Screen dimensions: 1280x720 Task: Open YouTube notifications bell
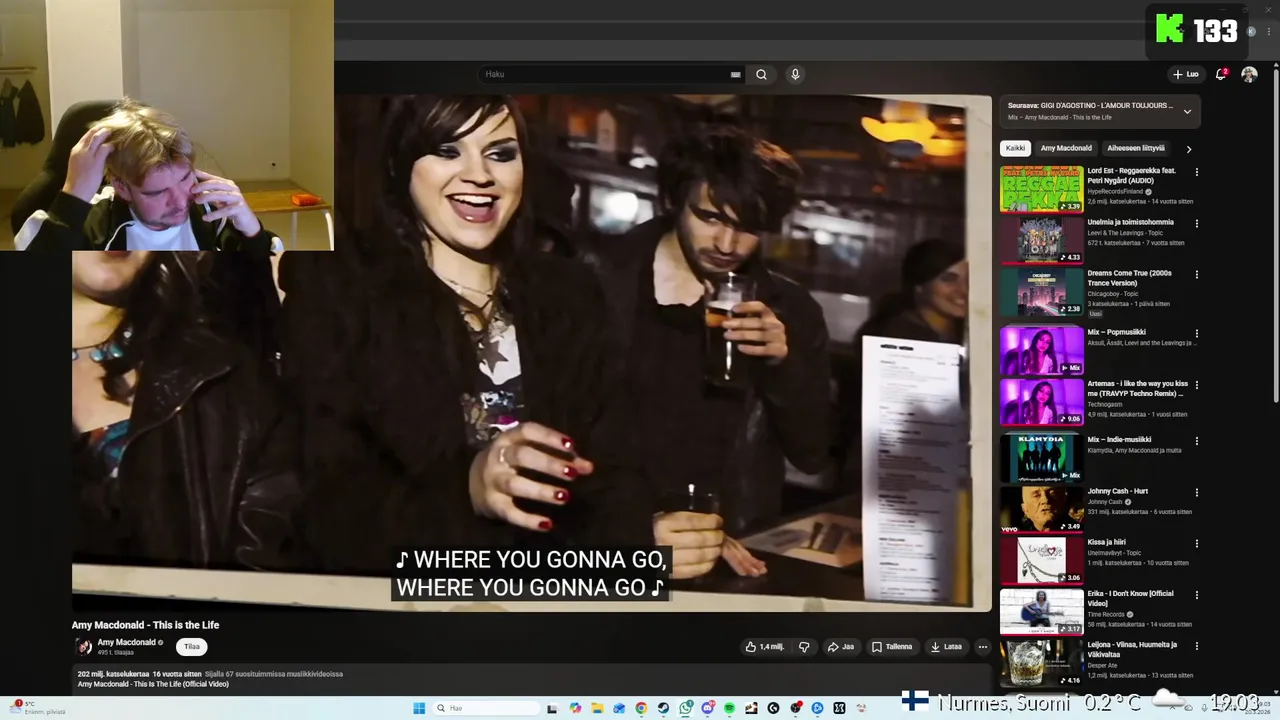click(1220, 74)
